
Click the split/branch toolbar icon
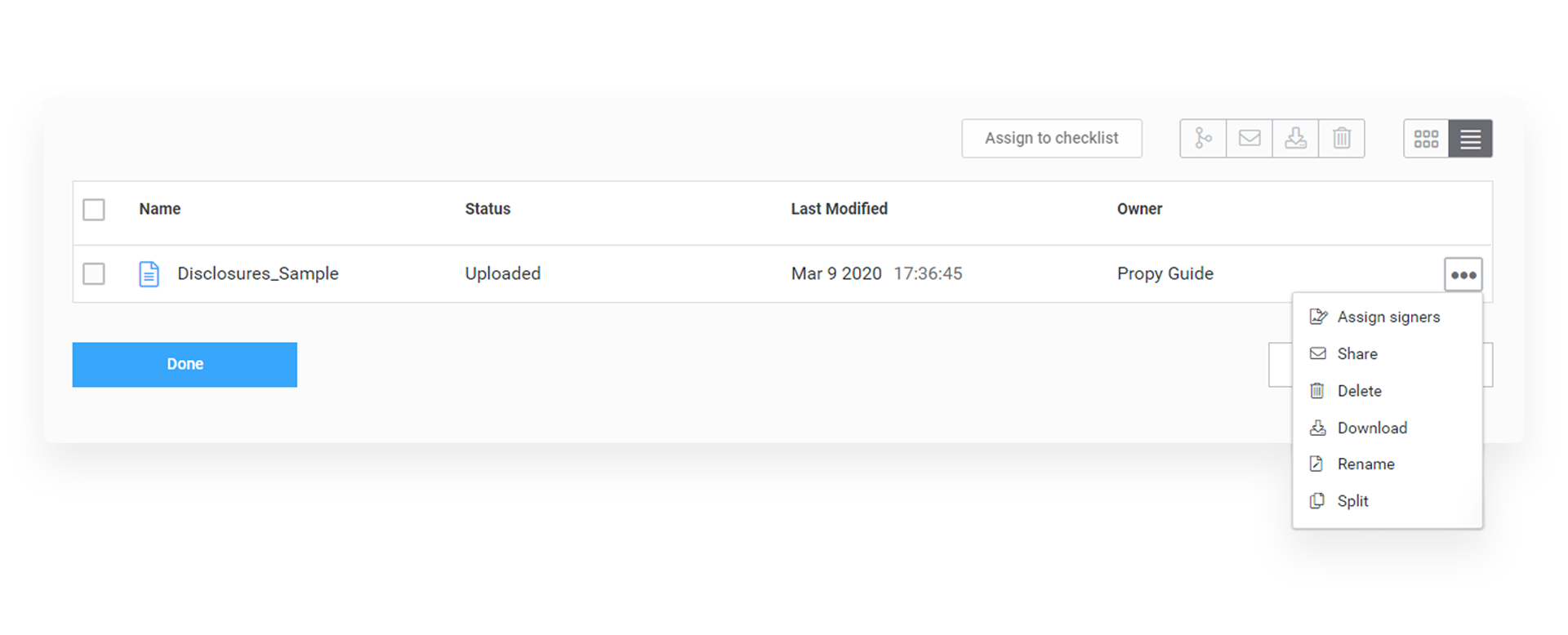tap(1203, 138)
